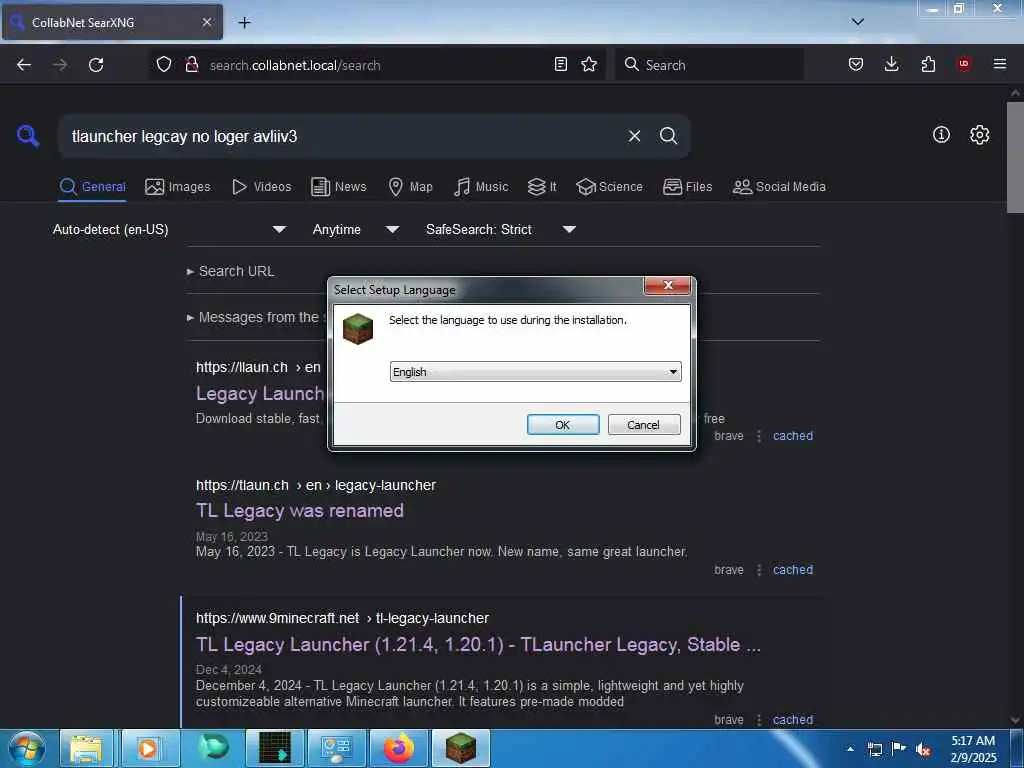Close the Select Setup Language dialog

click(x=667, y=285)
